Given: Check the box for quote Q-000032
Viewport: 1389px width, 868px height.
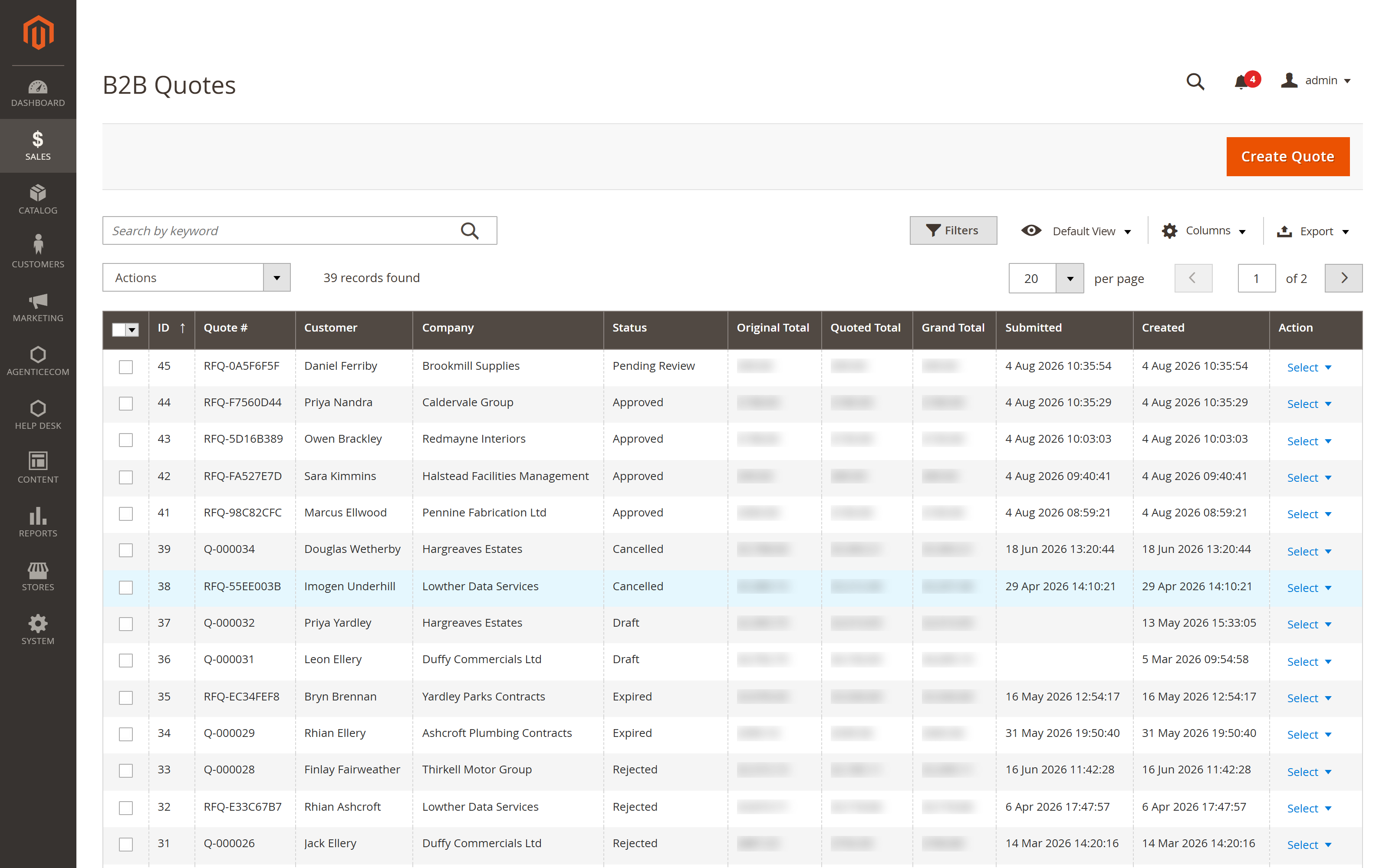Looking at the screenshot, I should pos(126,624).
